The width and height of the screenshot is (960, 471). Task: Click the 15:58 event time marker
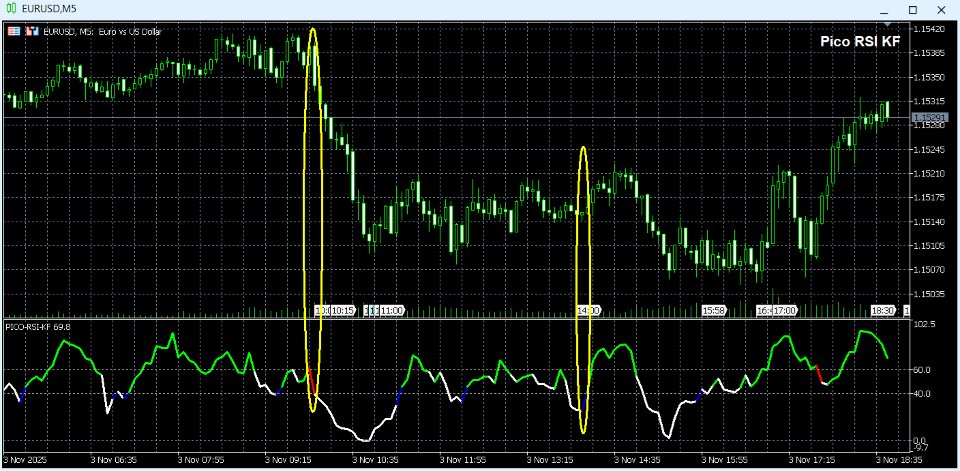tap(713, 311)
